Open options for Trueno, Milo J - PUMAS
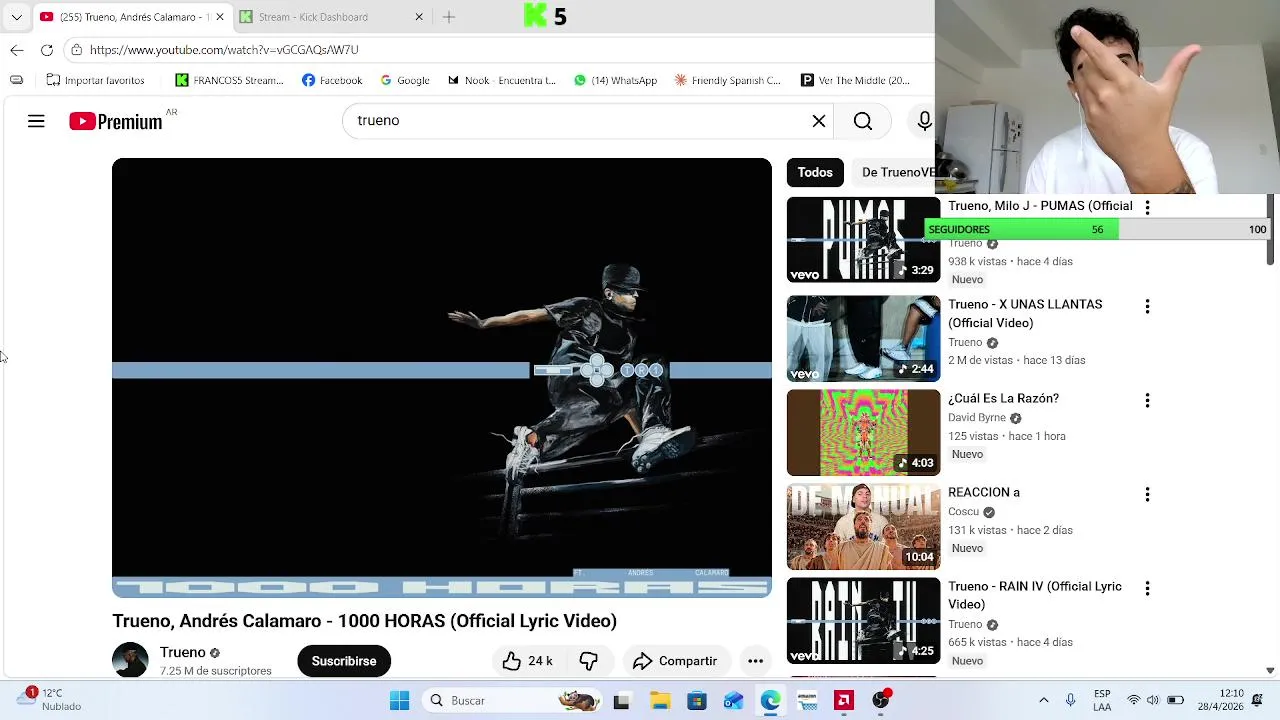This screenshot has width=1280, height=720. tap(1147, 207)
